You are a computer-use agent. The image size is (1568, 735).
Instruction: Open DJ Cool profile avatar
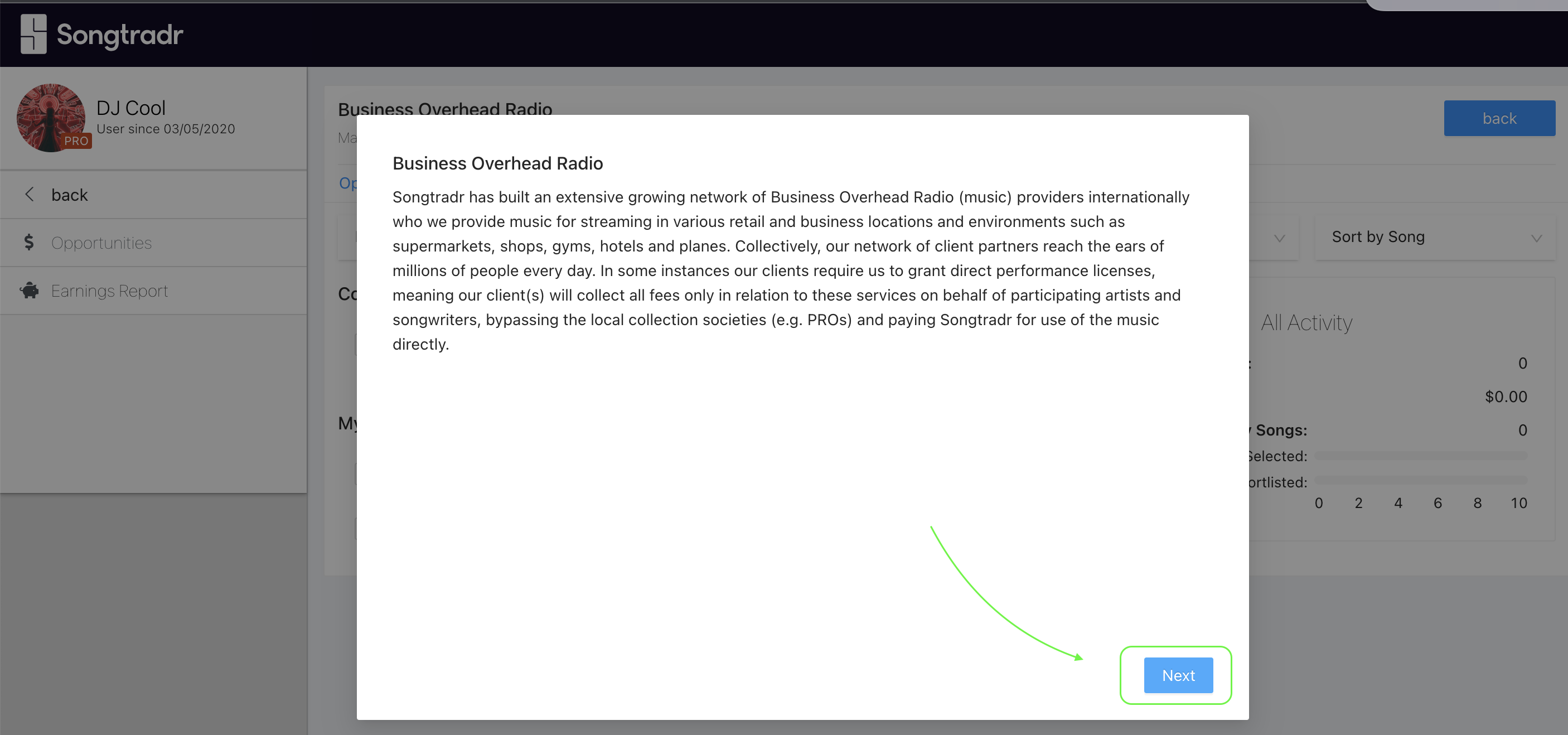51,118
